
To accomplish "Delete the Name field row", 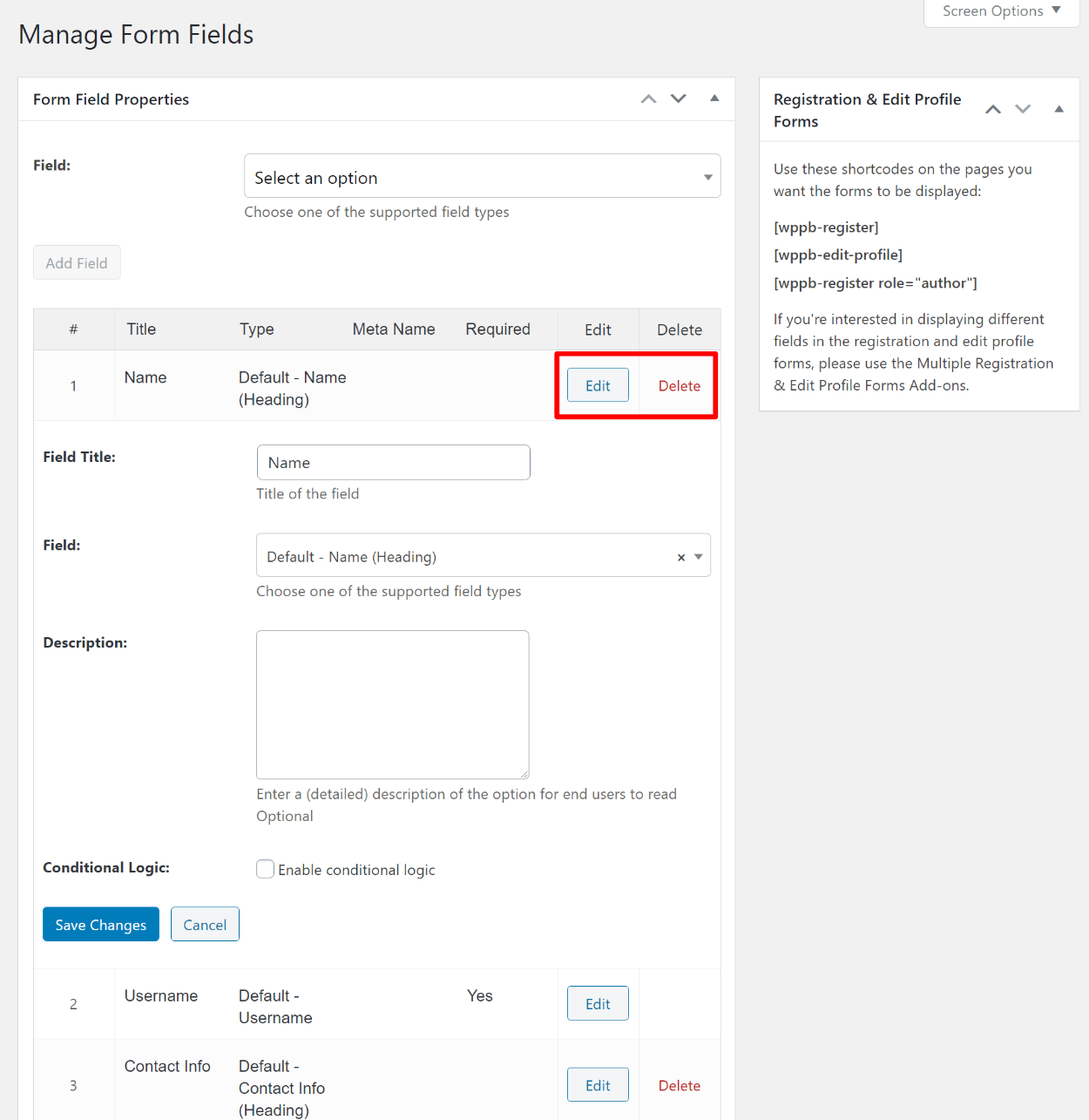I will (680, 386).
